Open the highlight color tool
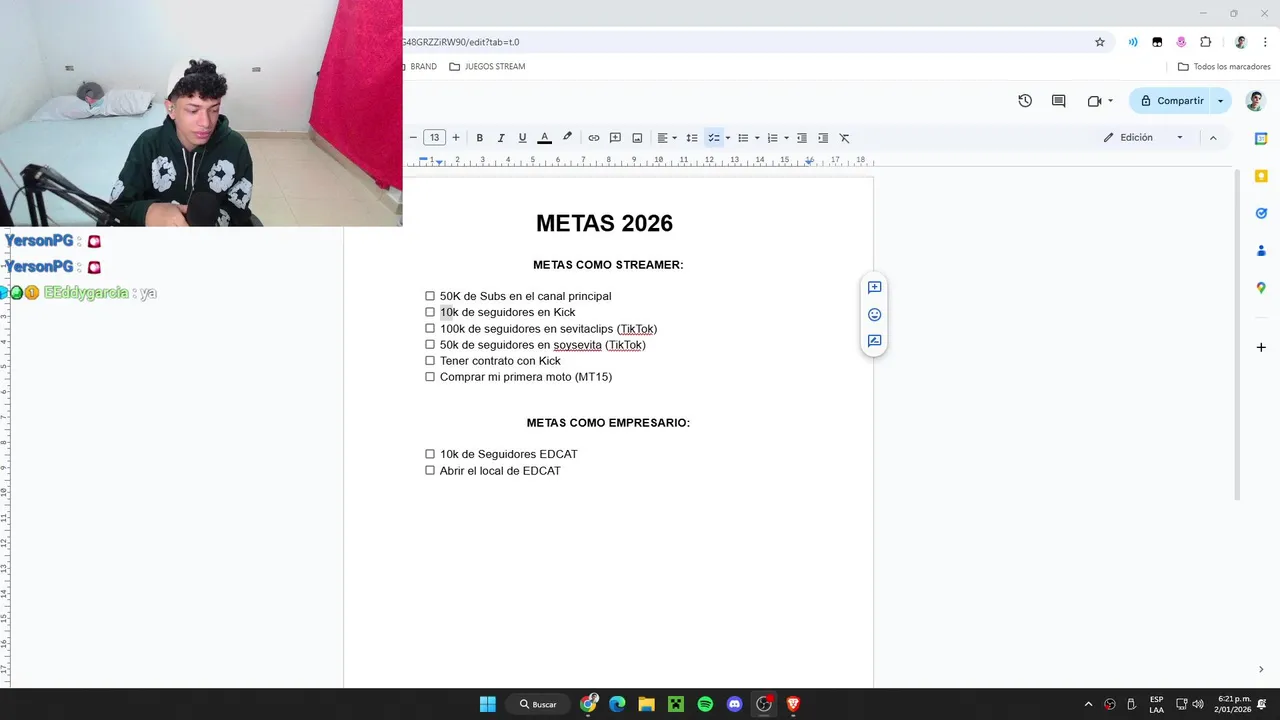 567,138
